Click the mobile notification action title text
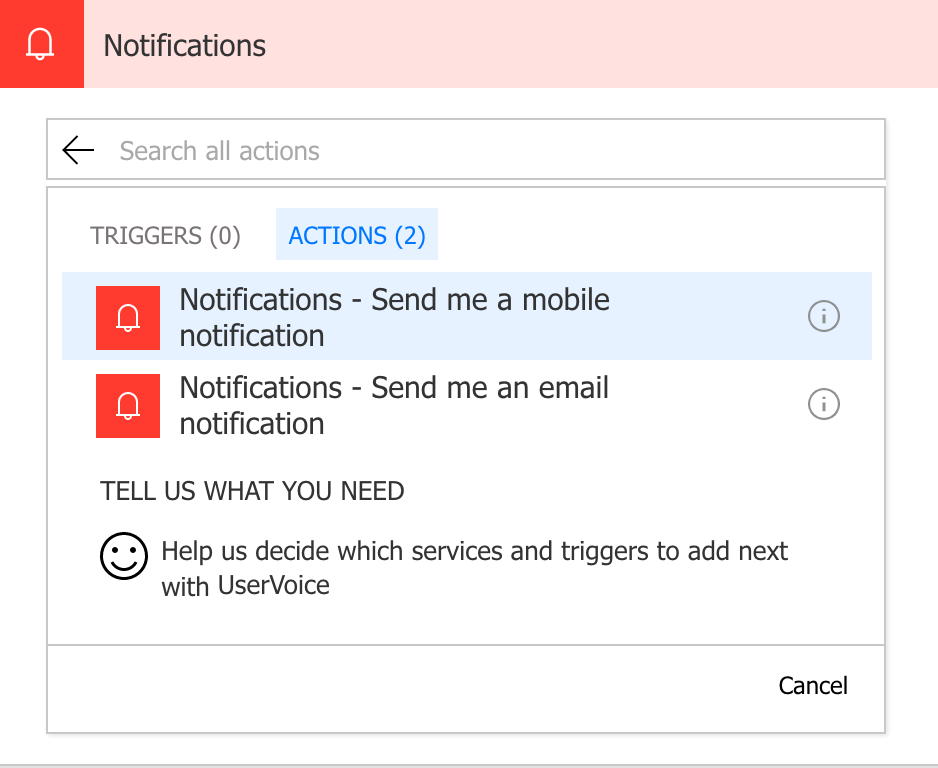Viewport: 938px width, 768px height. 394,317
